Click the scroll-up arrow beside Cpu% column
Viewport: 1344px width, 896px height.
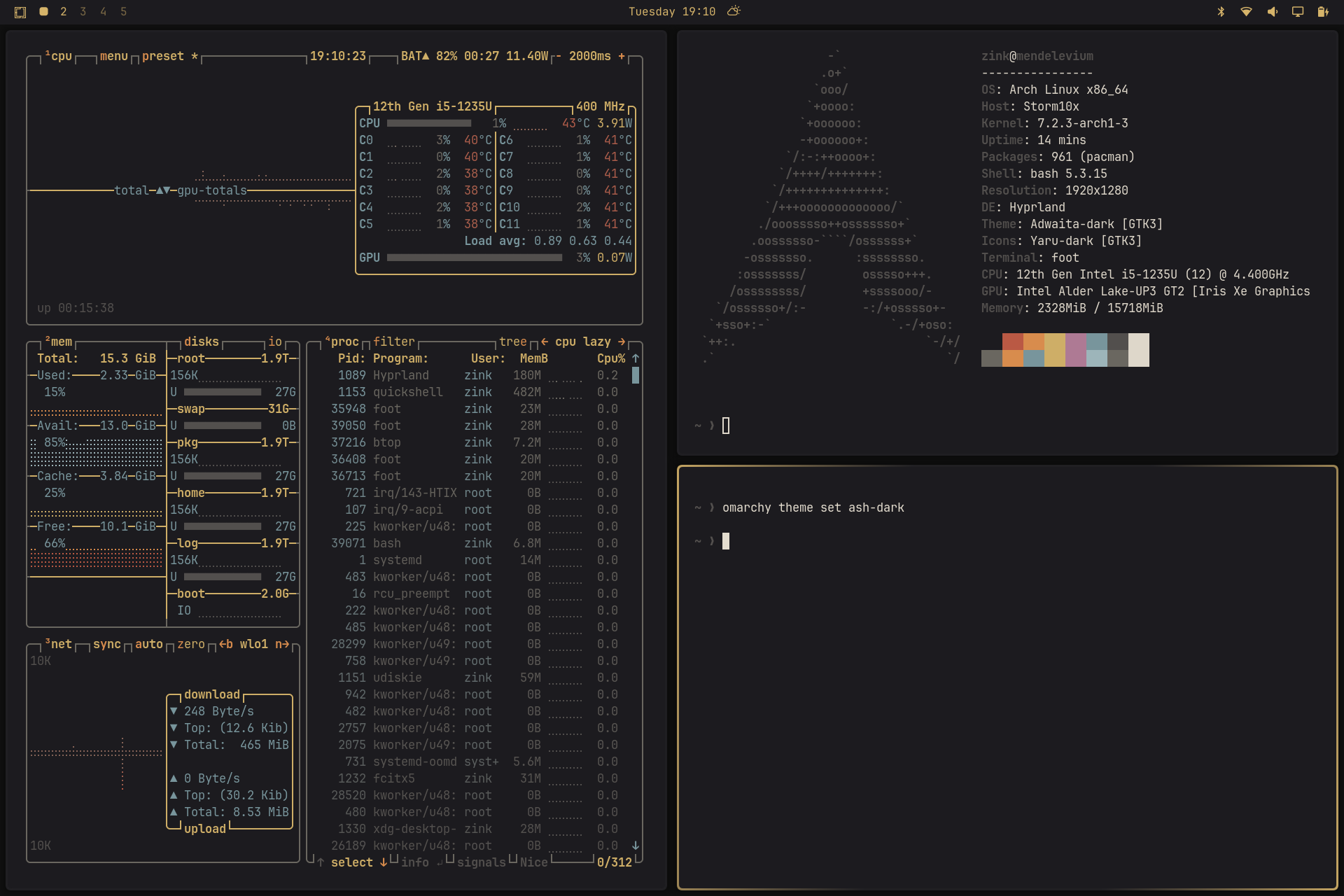(x=636, y=358)
